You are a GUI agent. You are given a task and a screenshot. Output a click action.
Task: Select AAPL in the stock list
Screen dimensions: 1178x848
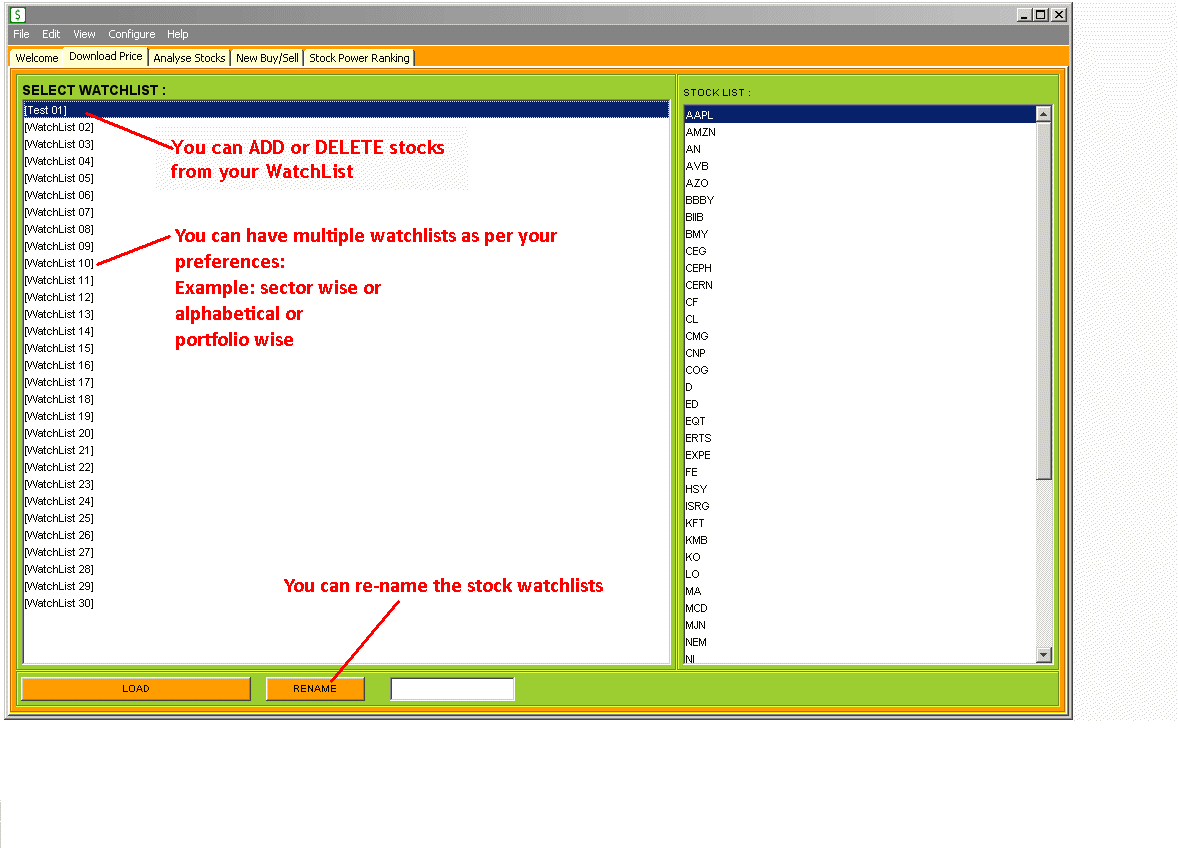click(x=860, y=115)
